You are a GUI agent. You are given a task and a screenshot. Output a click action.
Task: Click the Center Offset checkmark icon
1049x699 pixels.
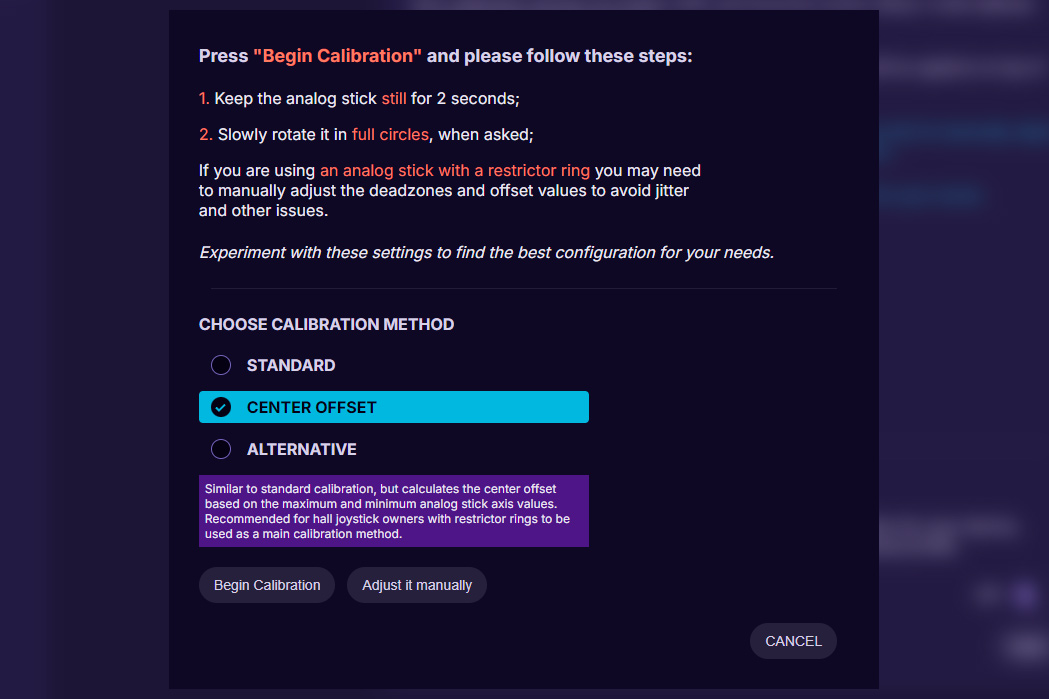click(221, 407)
